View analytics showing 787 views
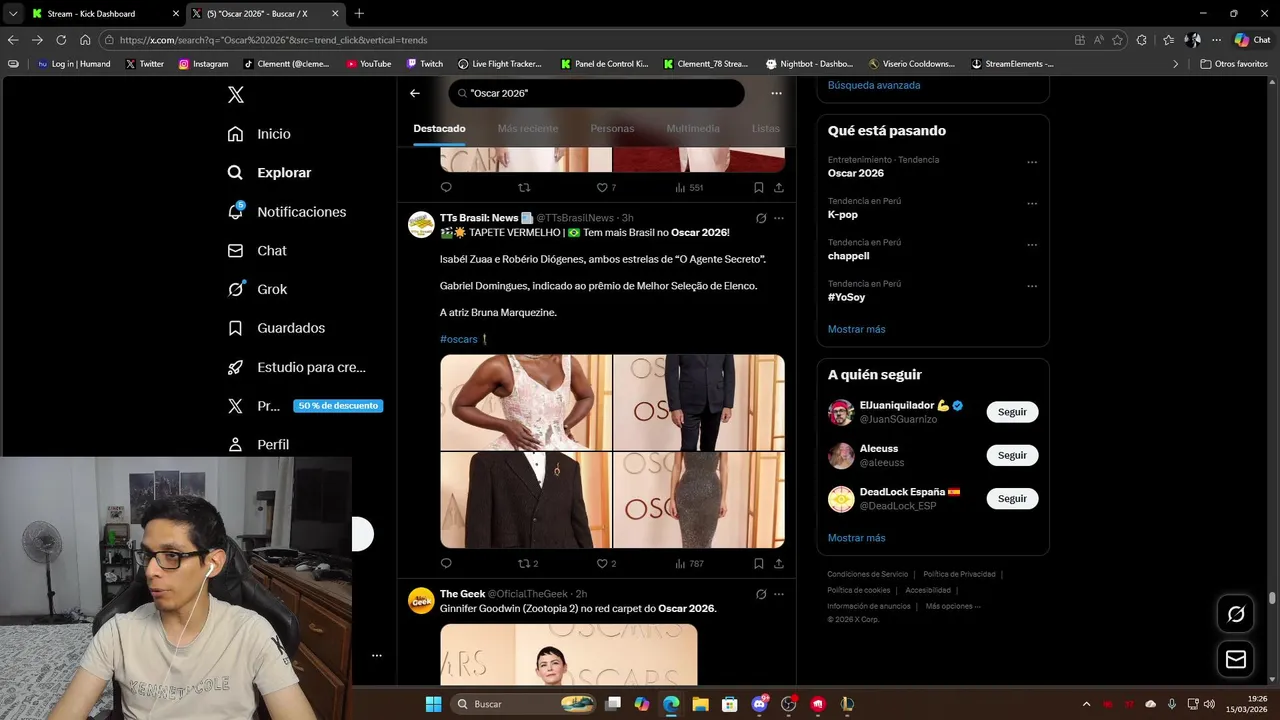 pyautogui.click(x=689, y=564)
